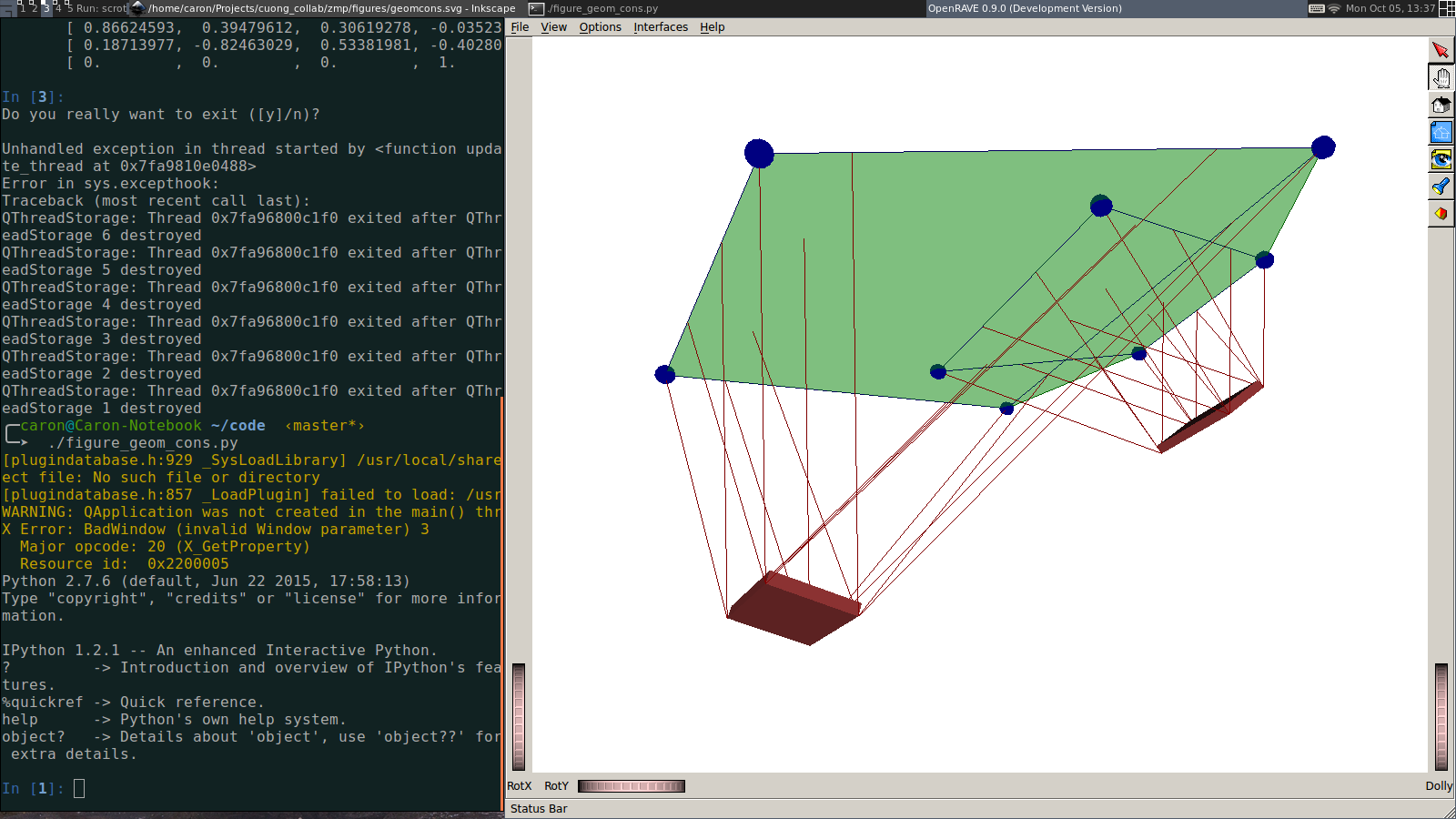Screen dimensions: 1456x819
Task: Click the colored cube perspective toggle icon
Action: [x=1441, y=214]
